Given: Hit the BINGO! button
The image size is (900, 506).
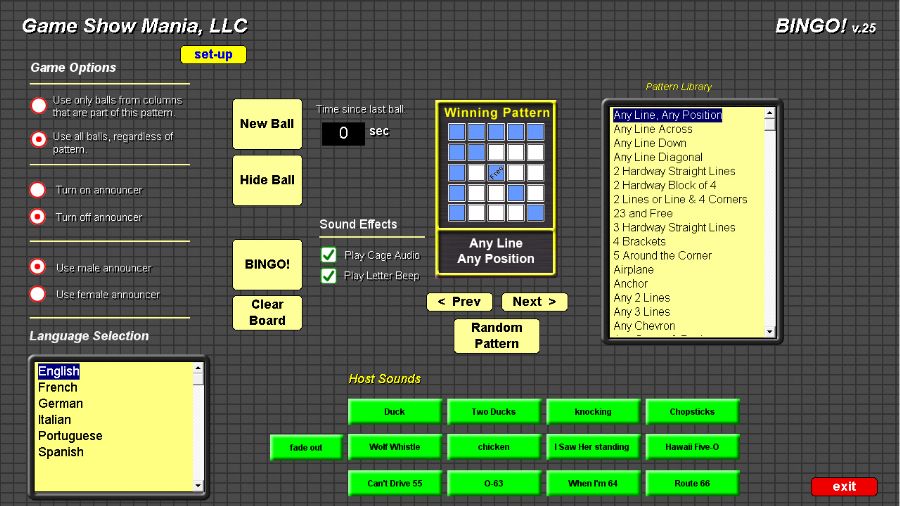Looking at the screenshot, I should (267, 265).
